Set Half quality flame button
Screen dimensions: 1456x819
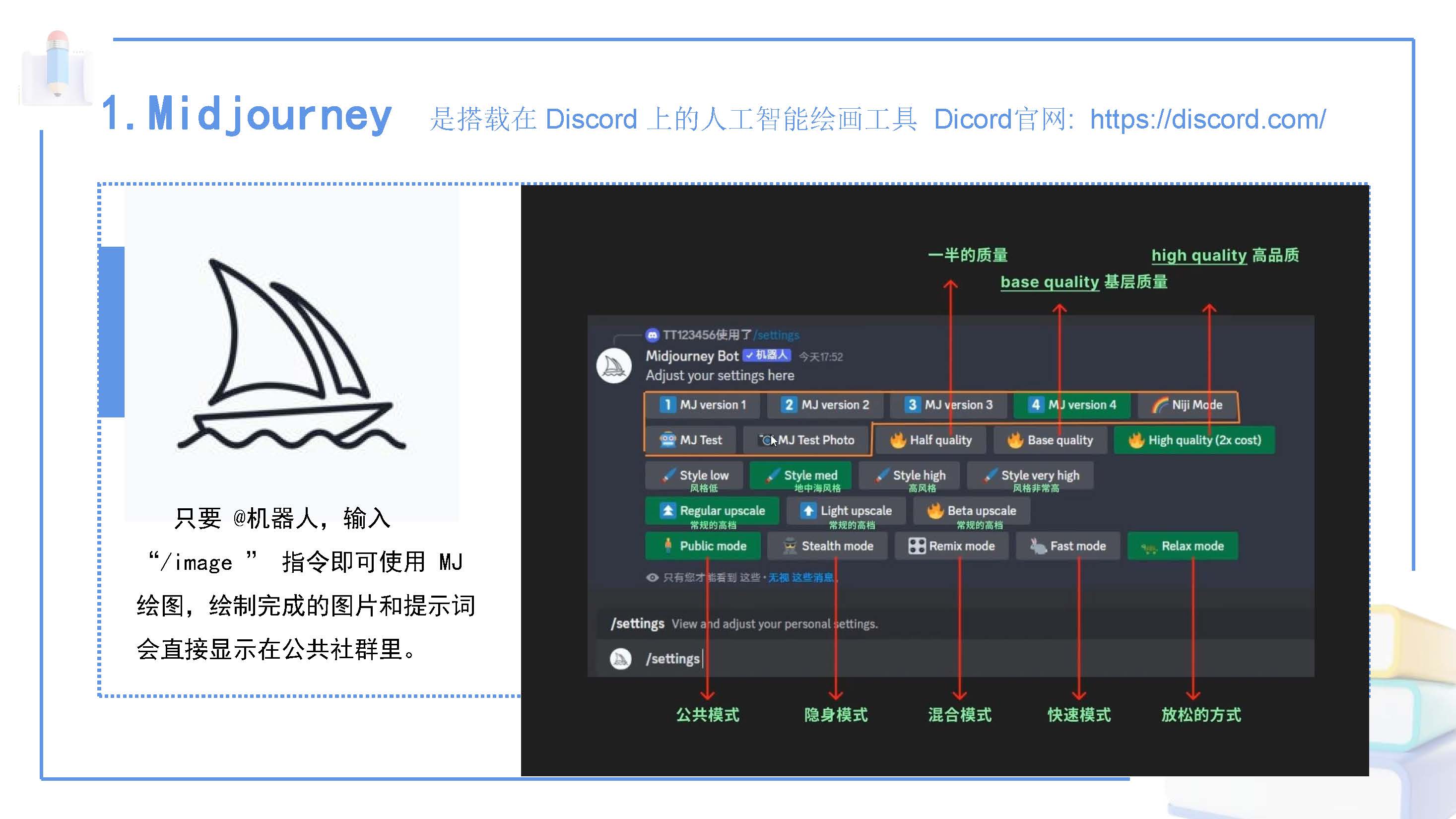[930, 440]
